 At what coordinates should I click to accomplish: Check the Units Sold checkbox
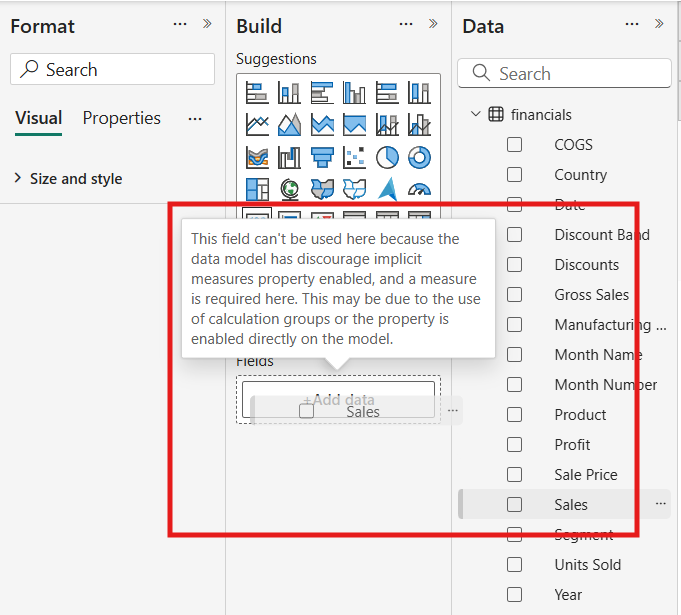coord(514,564)
